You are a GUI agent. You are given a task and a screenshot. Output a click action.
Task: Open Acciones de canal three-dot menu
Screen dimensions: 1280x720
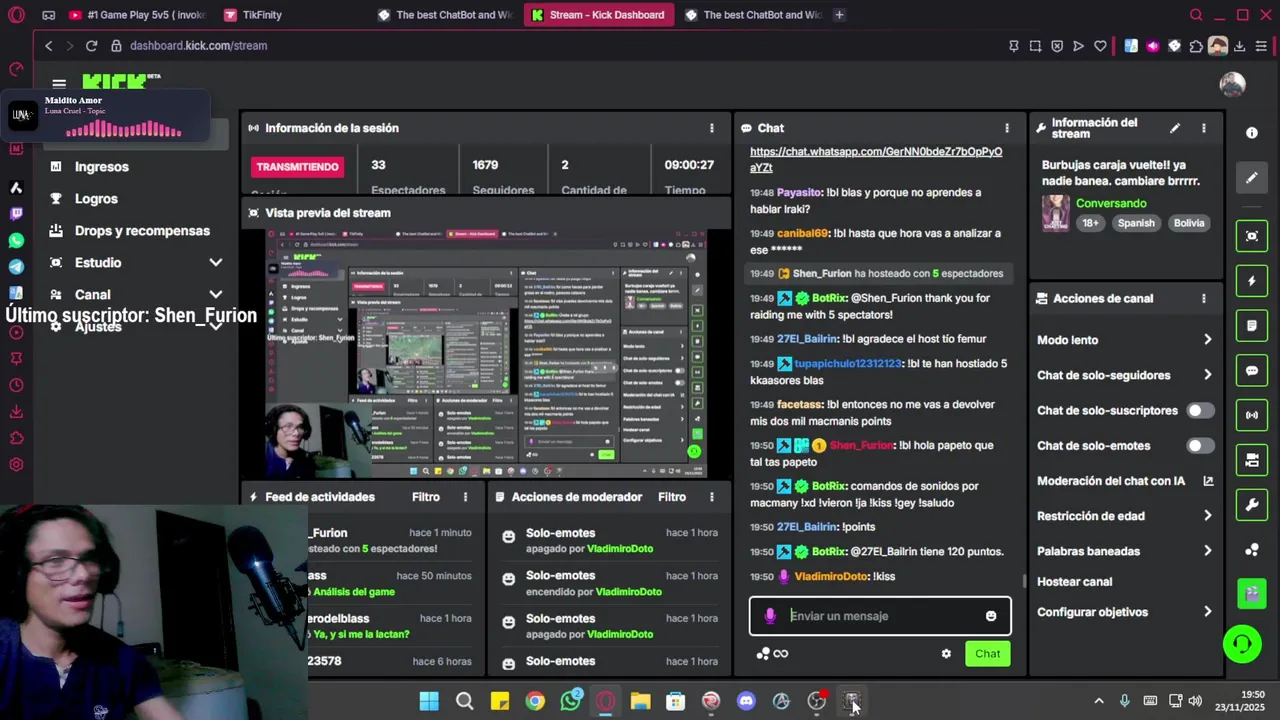coord(1203,298)
